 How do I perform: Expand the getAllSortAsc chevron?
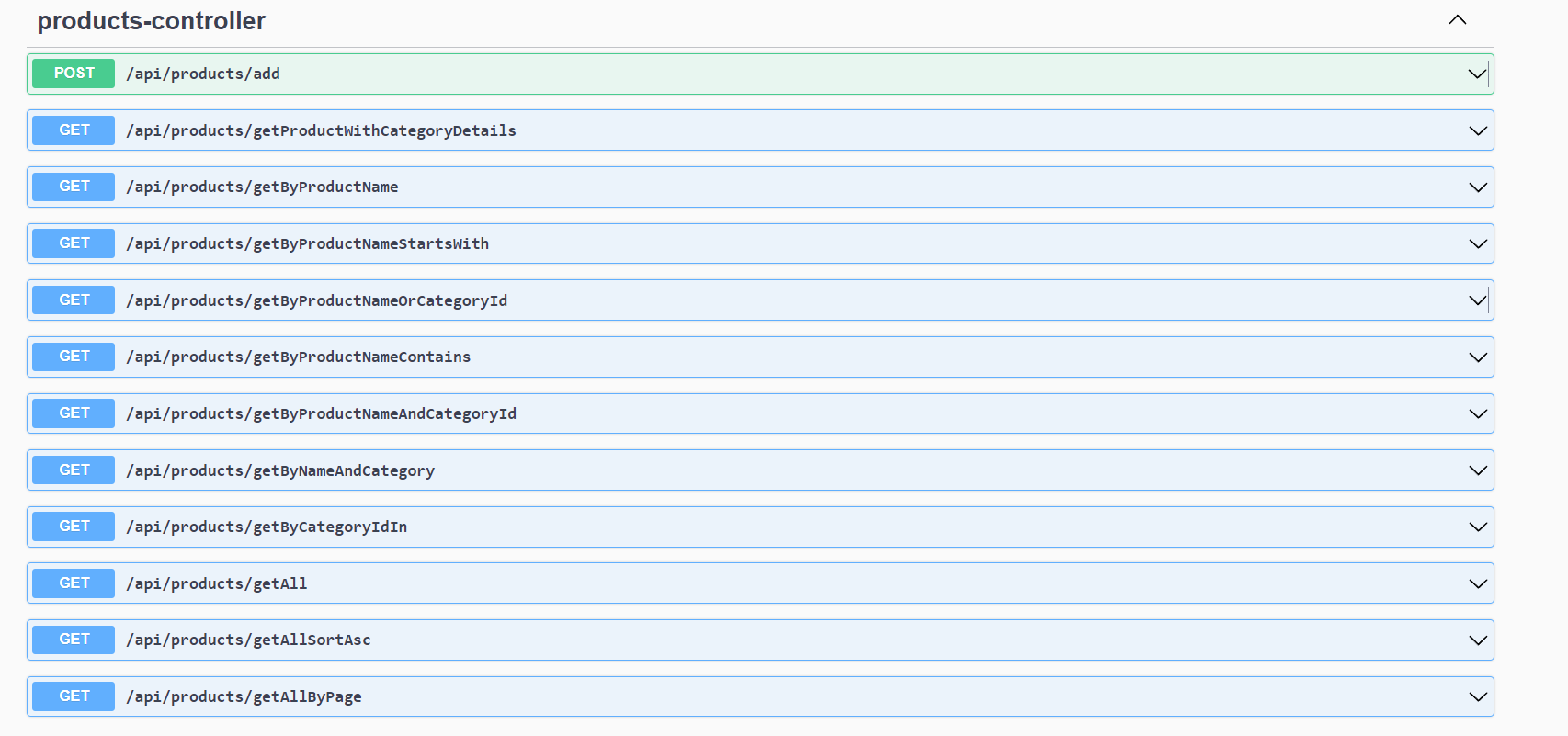tap(1477, 640)
